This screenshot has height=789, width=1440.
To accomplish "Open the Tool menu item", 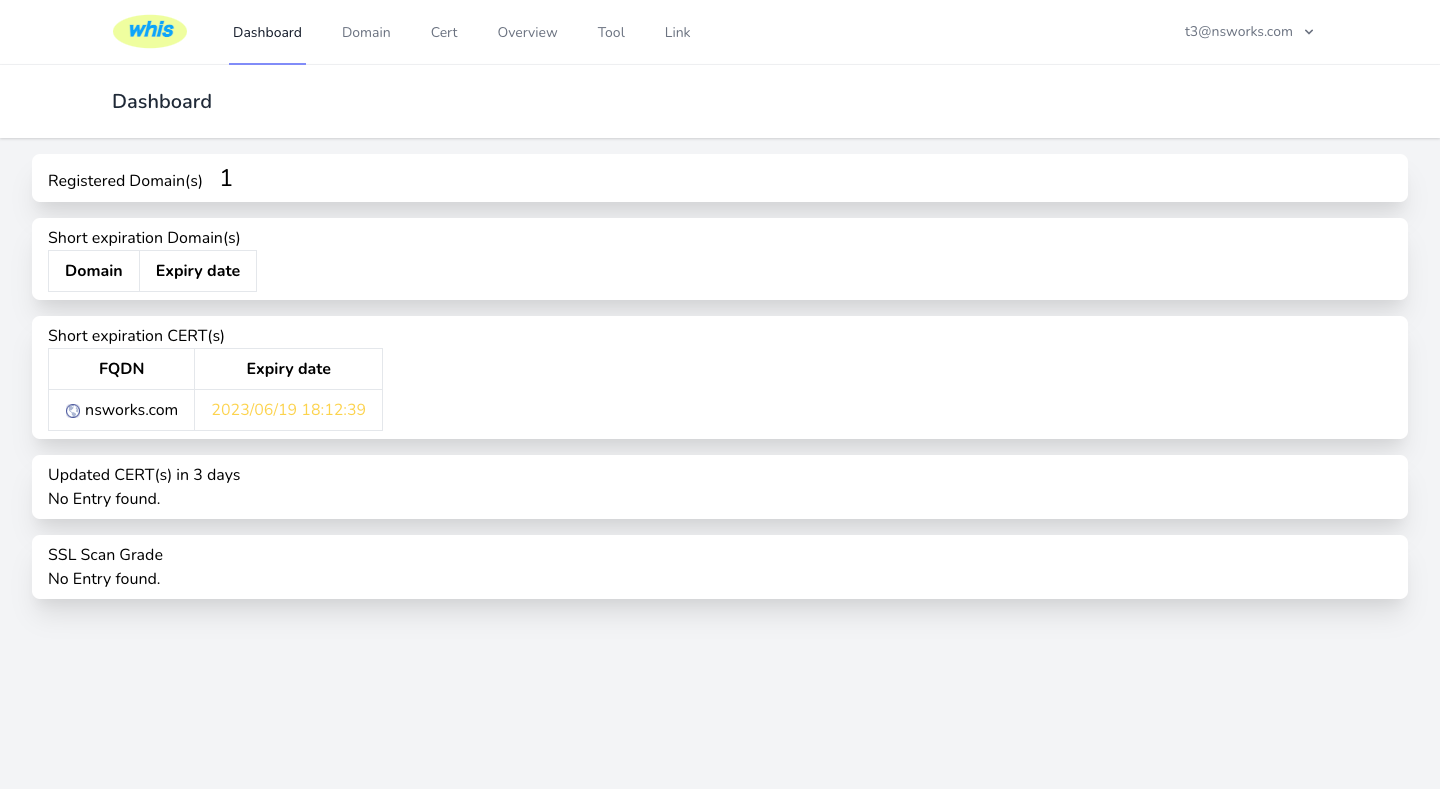I will tap(611, 32).
